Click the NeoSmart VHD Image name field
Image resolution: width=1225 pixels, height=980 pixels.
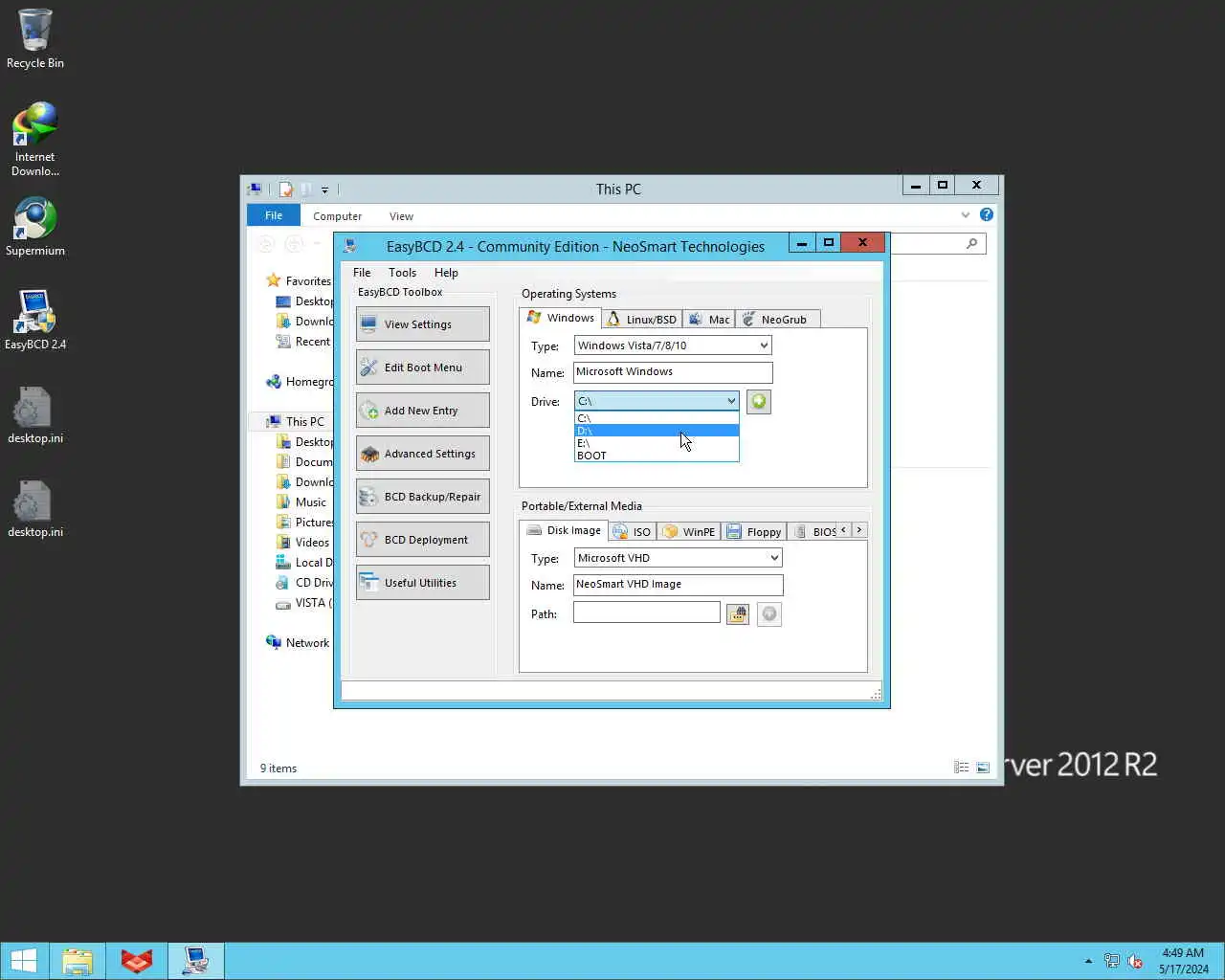[678, 585]
